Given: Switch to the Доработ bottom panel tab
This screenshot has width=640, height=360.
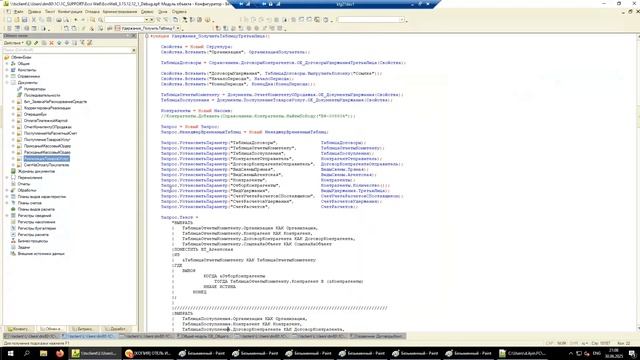Looking at the screenshot, I should tap(116, 329).
